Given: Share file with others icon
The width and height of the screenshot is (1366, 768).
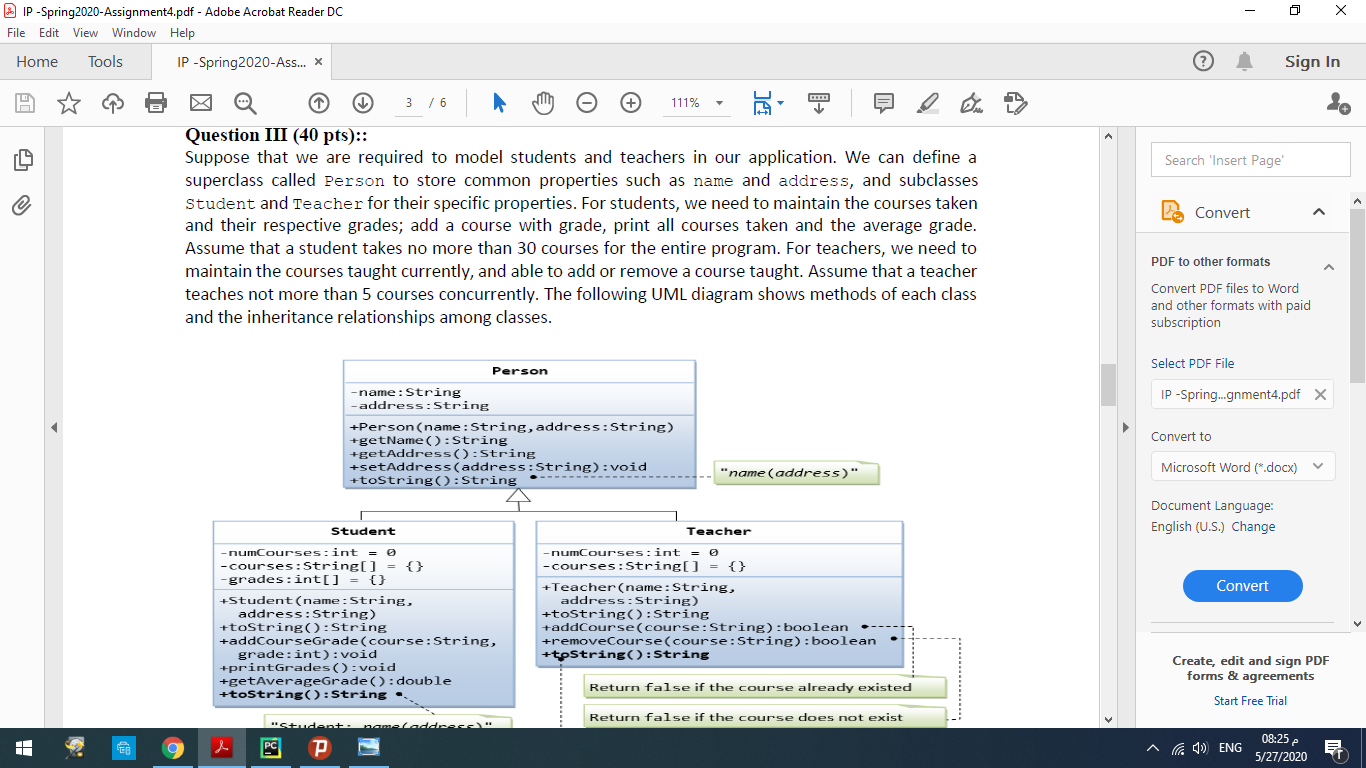Looking at the screenshot, I should pos(1338,103).
